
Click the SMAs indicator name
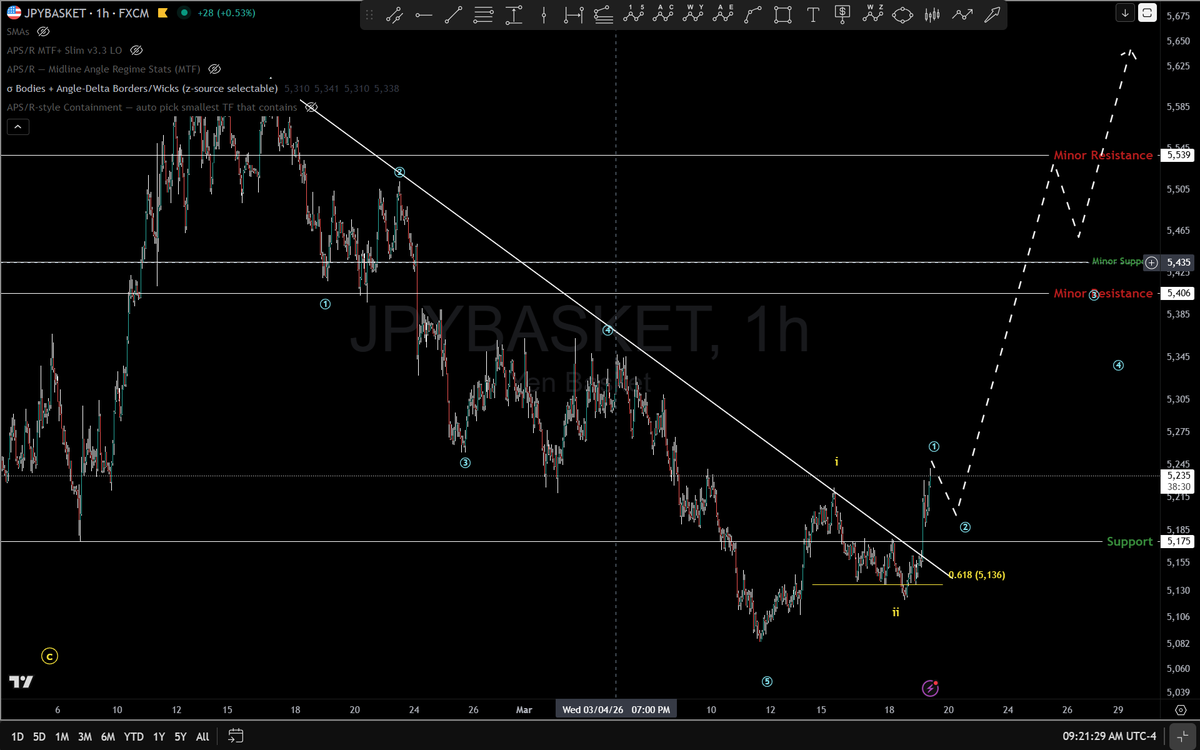coord(18,32)
